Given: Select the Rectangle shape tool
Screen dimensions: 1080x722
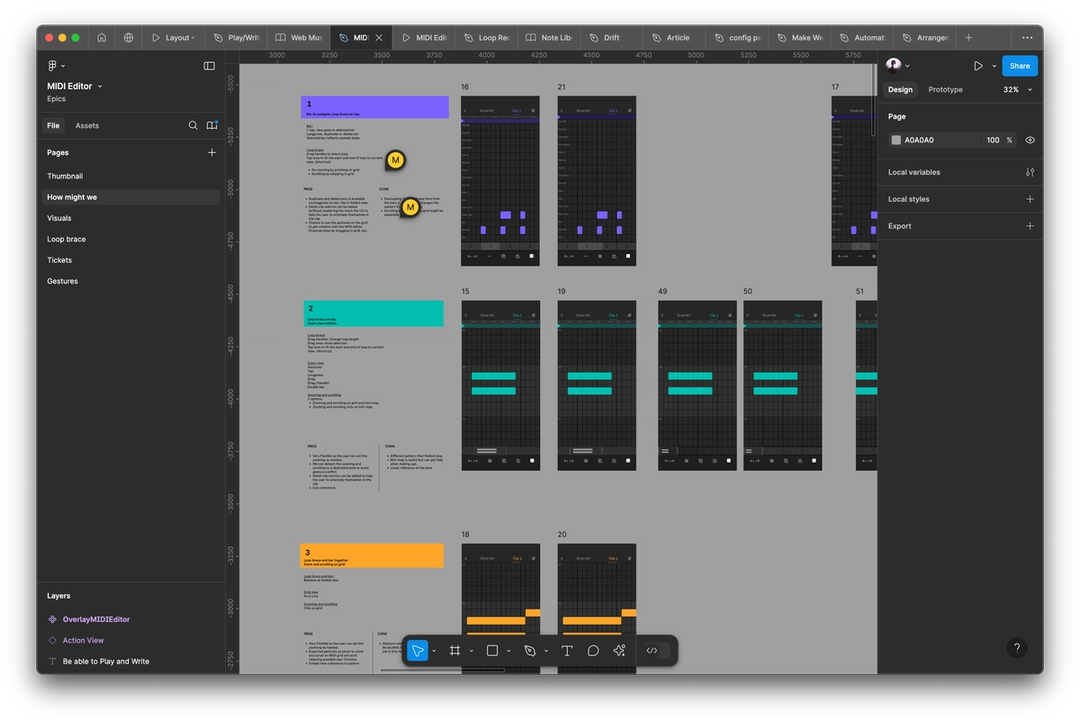Looking at the screenshot, I should coord(492,650).
